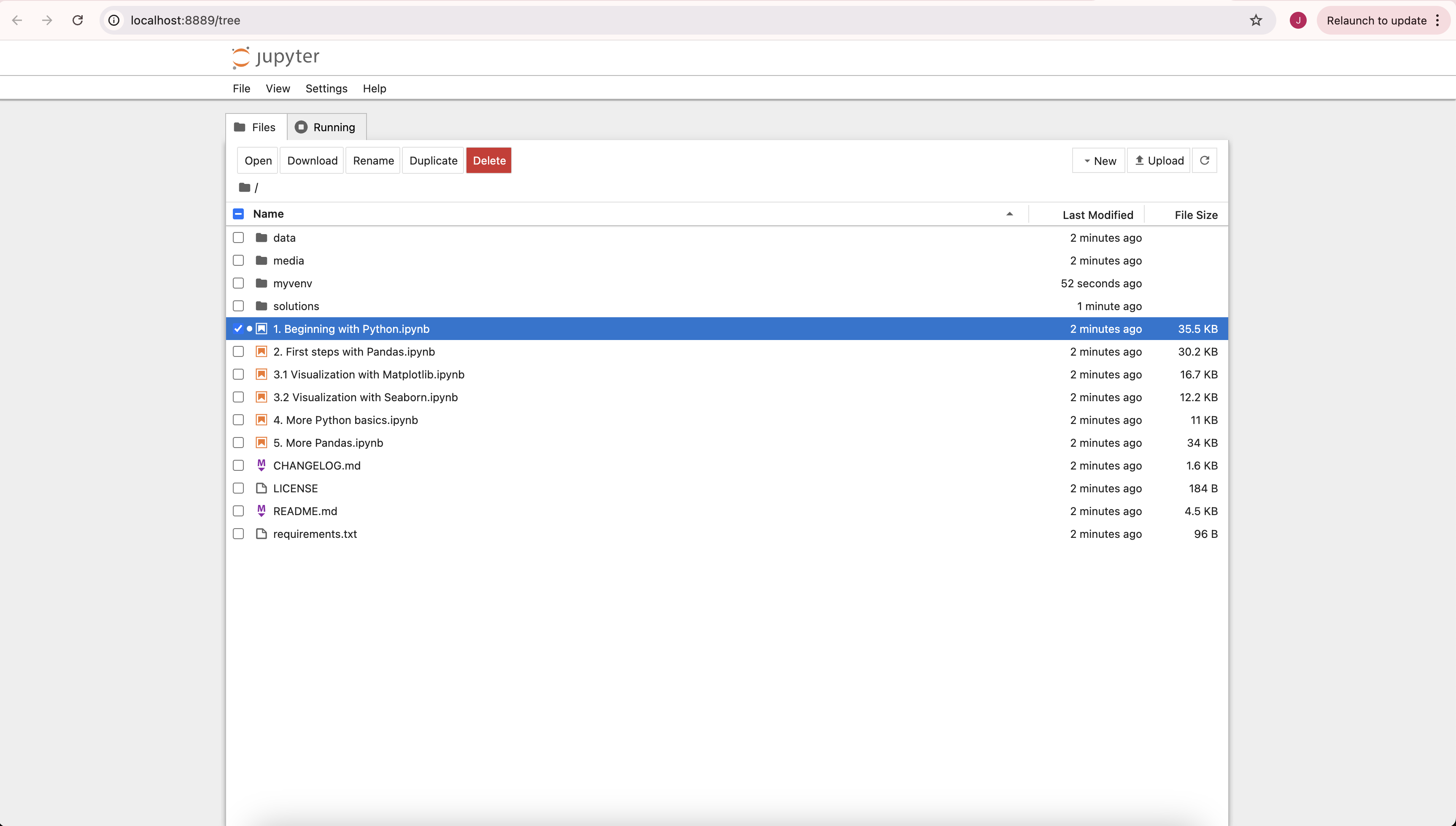The width and height of the screenshot is (1456, 826).
Task: Open Chrome three-dot menu
Action: pos(1437,20)
